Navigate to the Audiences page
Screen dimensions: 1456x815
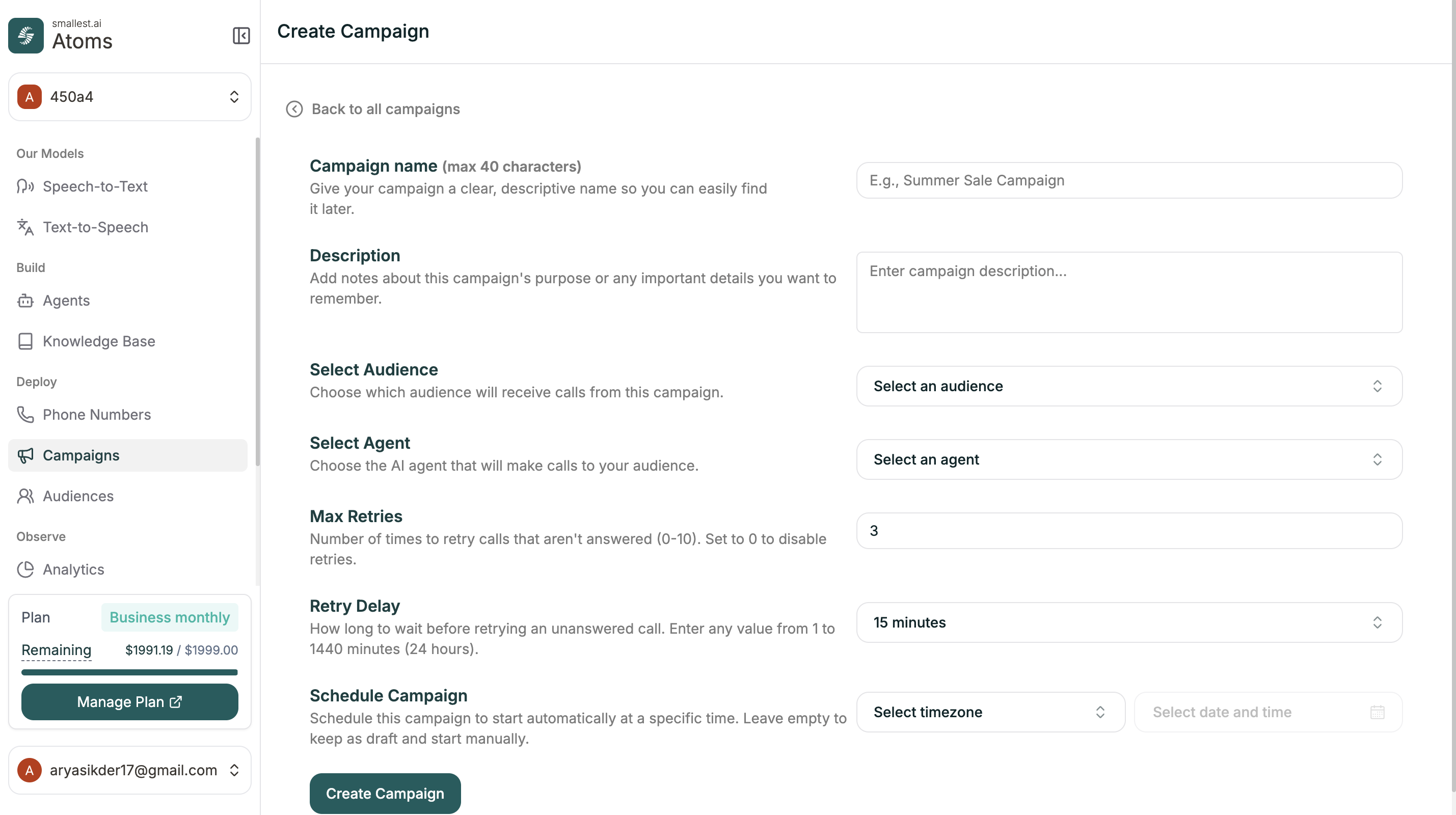pyautogui.click(x=78, y=496)
